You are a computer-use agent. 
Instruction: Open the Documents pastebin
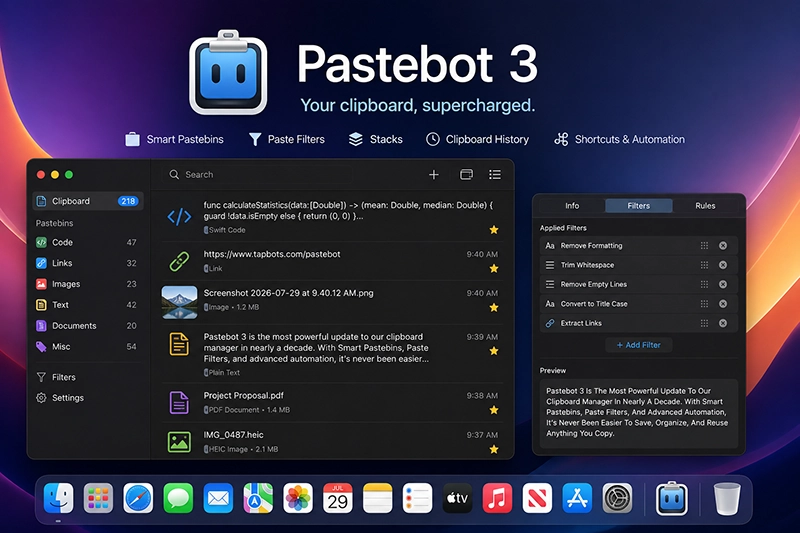(x=86, y=326)
